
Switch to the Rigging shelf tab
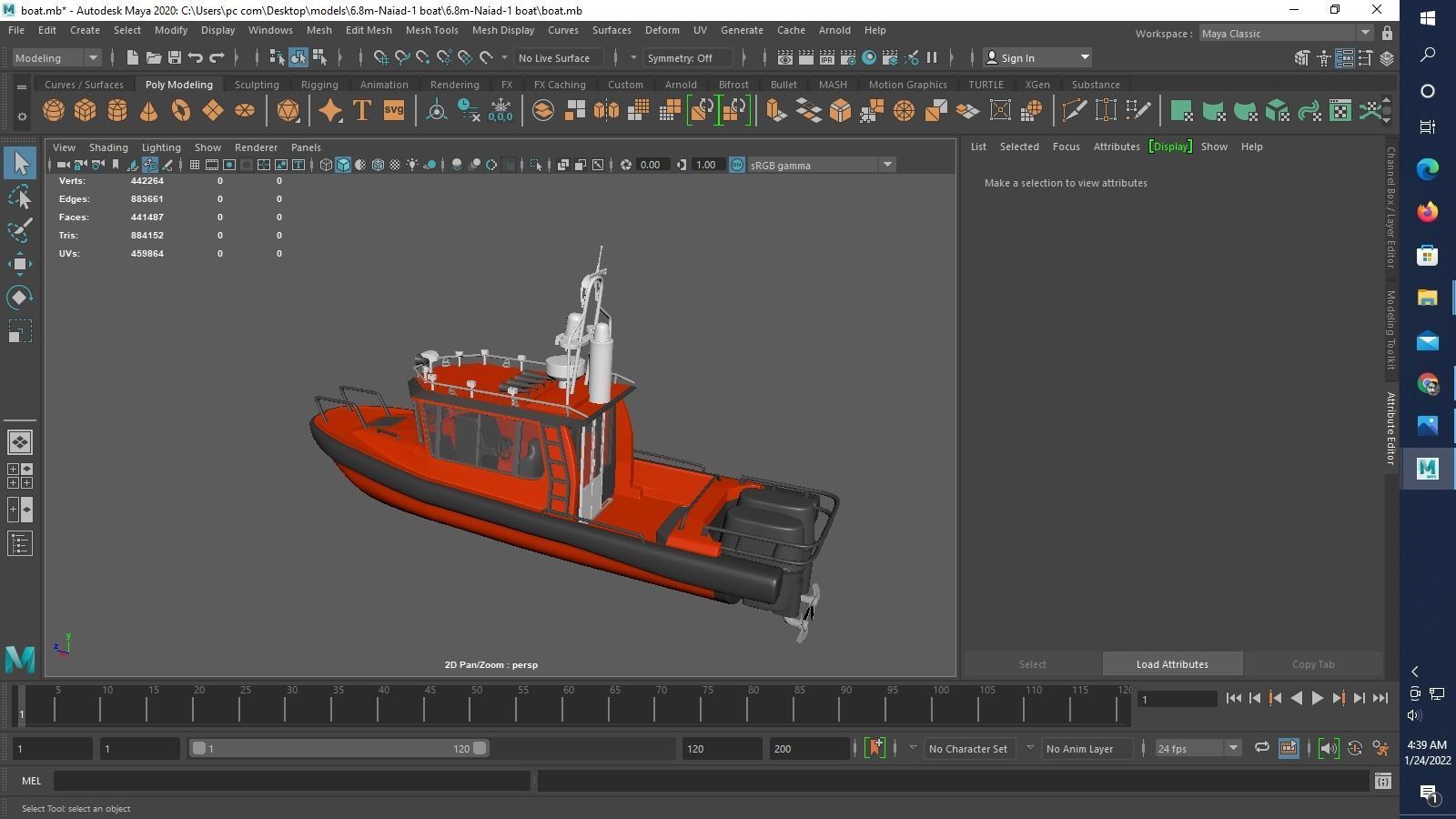click(x=319, y=85)
